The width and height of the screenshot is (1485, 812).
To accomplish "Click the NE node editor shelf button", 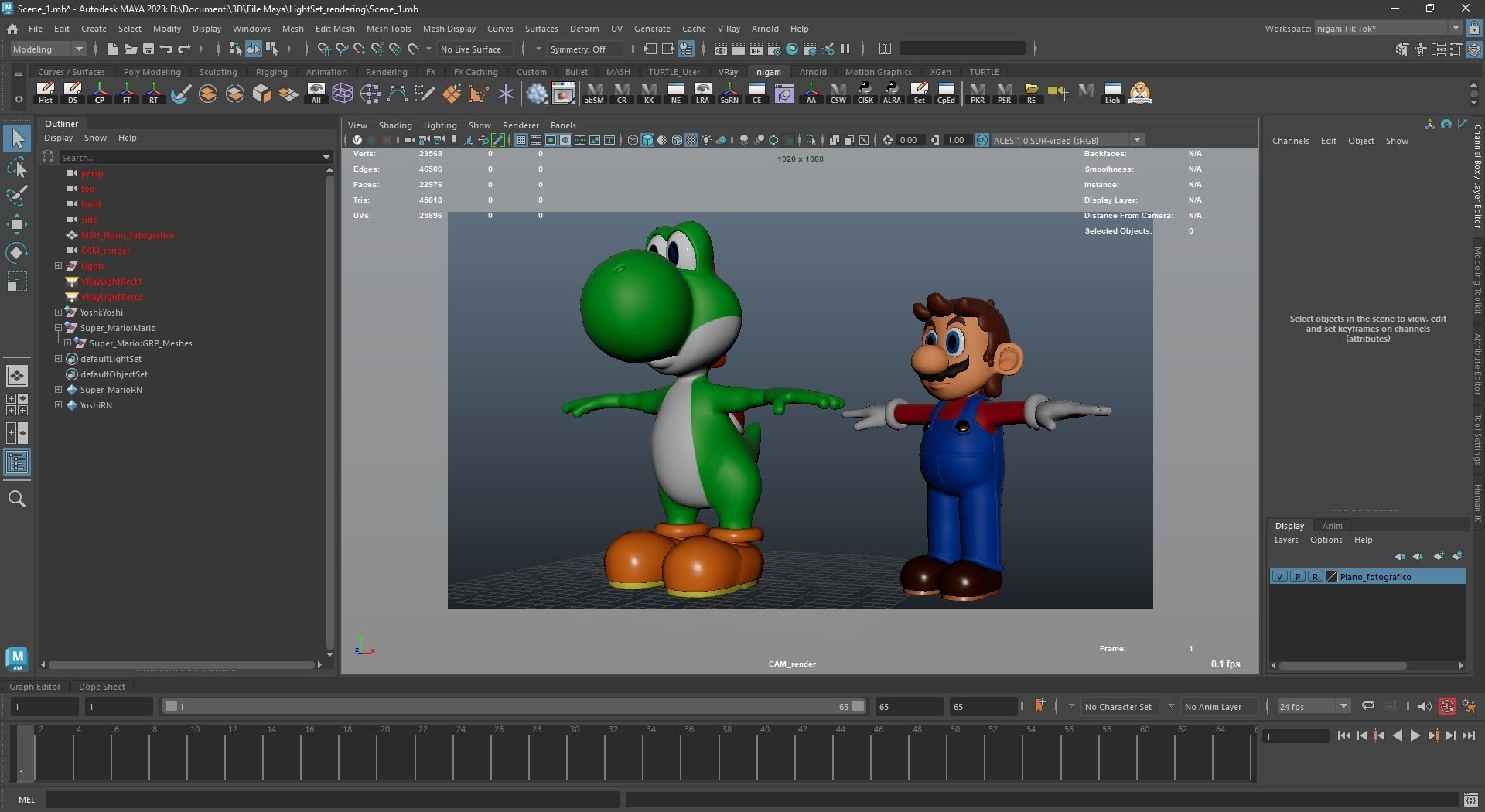I will tap(676, 93).
